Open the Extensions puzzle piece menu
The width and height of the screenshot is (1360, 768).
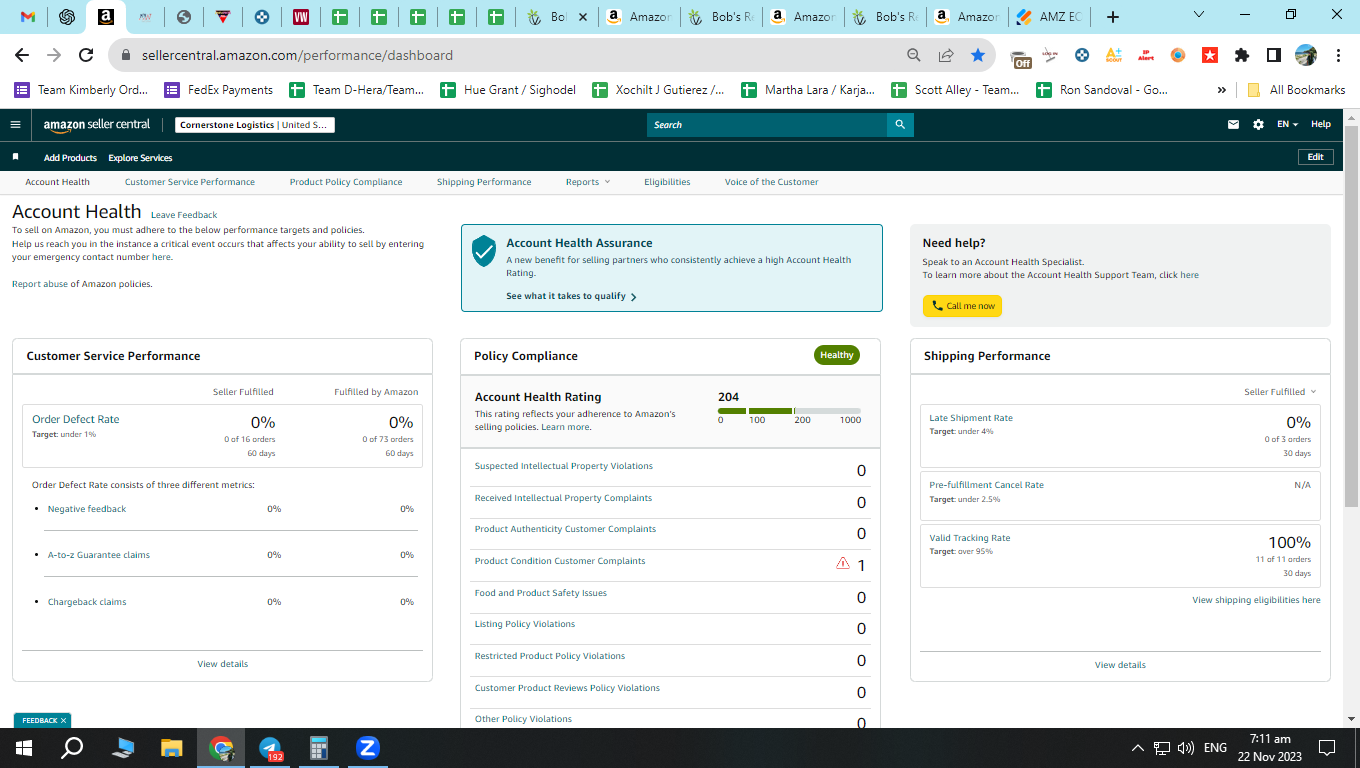coord(1242,55)
